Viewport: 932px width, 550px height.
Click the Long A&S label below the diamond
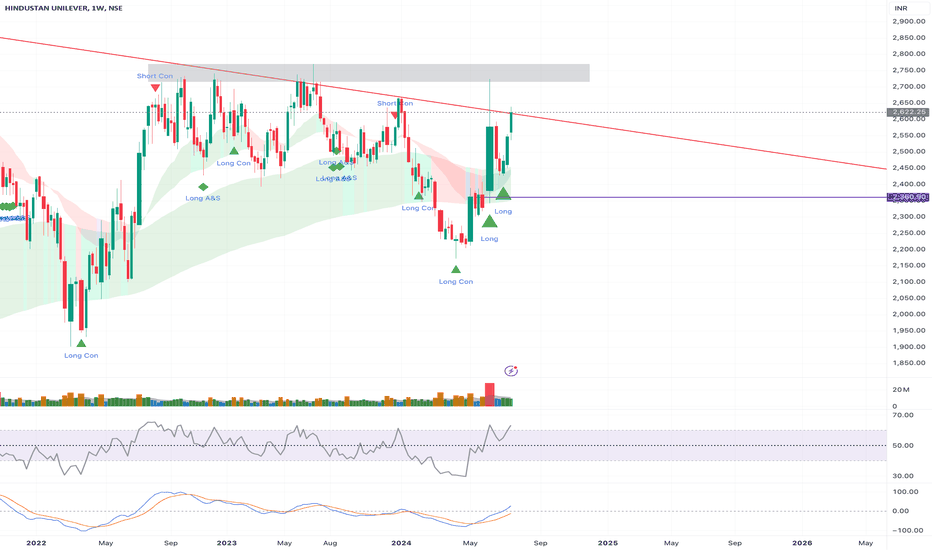203,198
